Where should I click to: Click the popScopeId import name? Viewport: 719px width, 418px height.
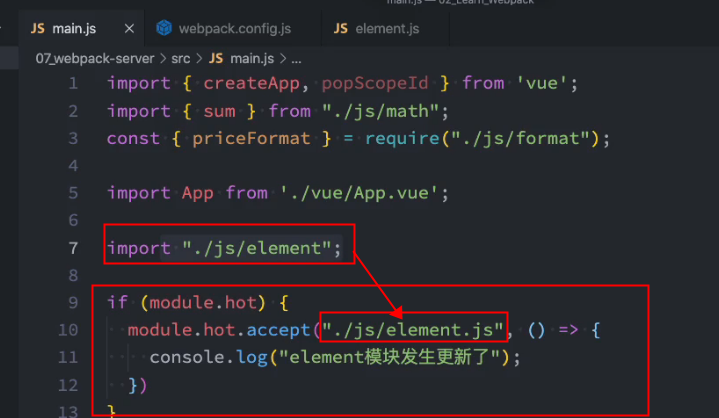375,83
